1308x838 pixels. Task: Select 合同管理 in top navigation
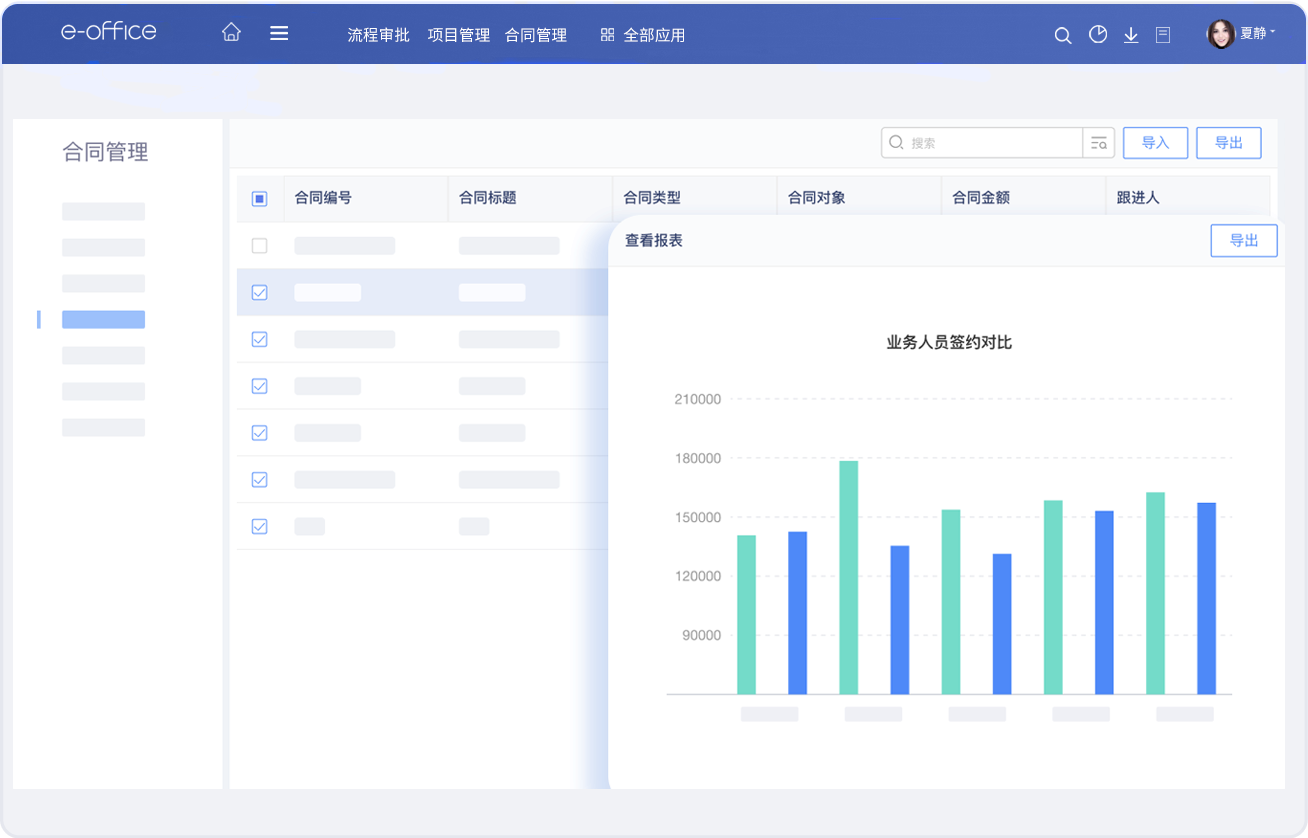pyautogui.click(x=535, y=35)
